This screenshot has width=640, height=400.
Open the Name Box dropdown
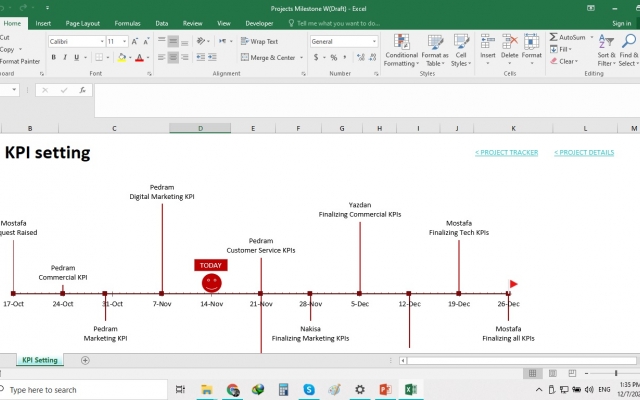[x=14, y=89]
